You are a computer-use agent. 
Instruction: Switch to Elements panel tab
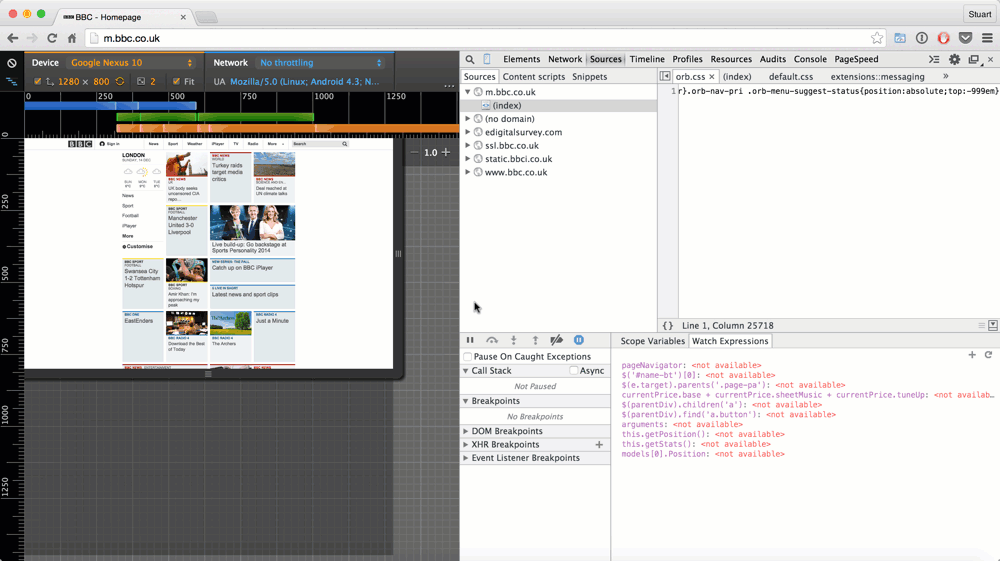[521, 59]
